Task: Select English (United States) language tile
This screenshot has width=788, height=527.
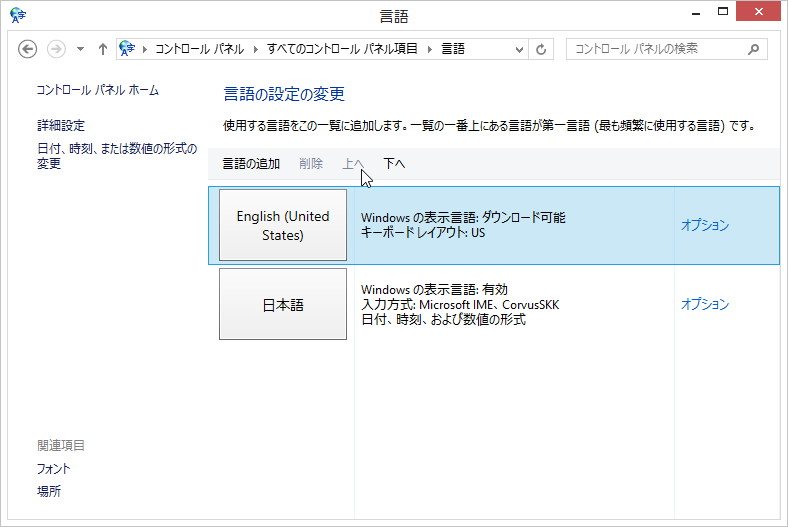Action: [x=283, y=225]
